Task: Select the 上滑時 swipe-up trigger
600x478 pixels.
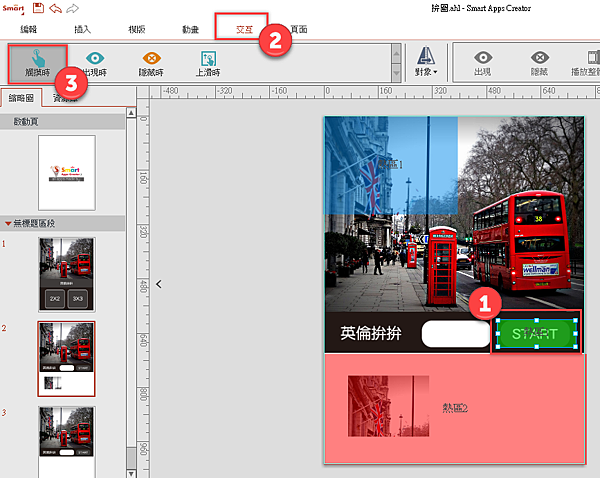Action: [208, 64]
